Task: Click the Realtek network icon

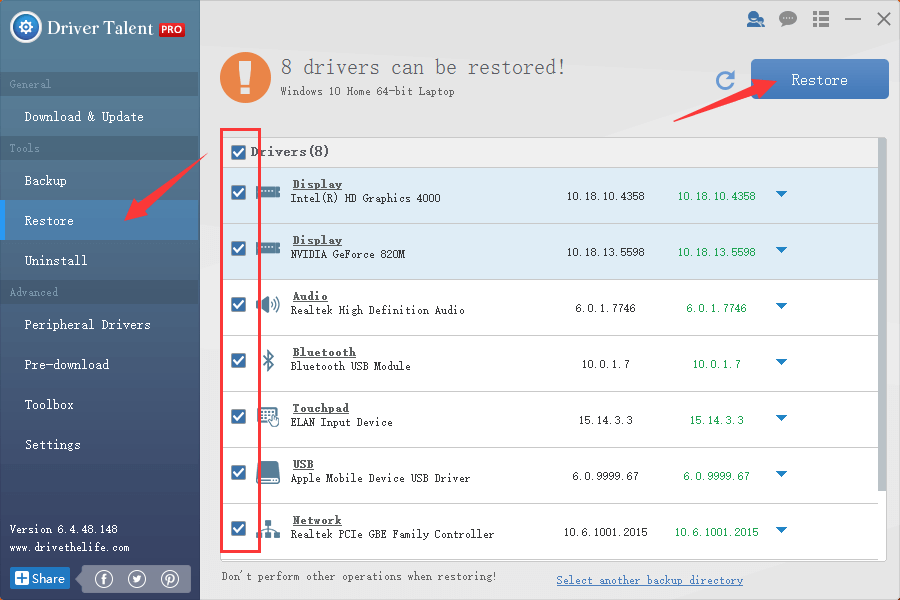Action: (x=268, y=529)
